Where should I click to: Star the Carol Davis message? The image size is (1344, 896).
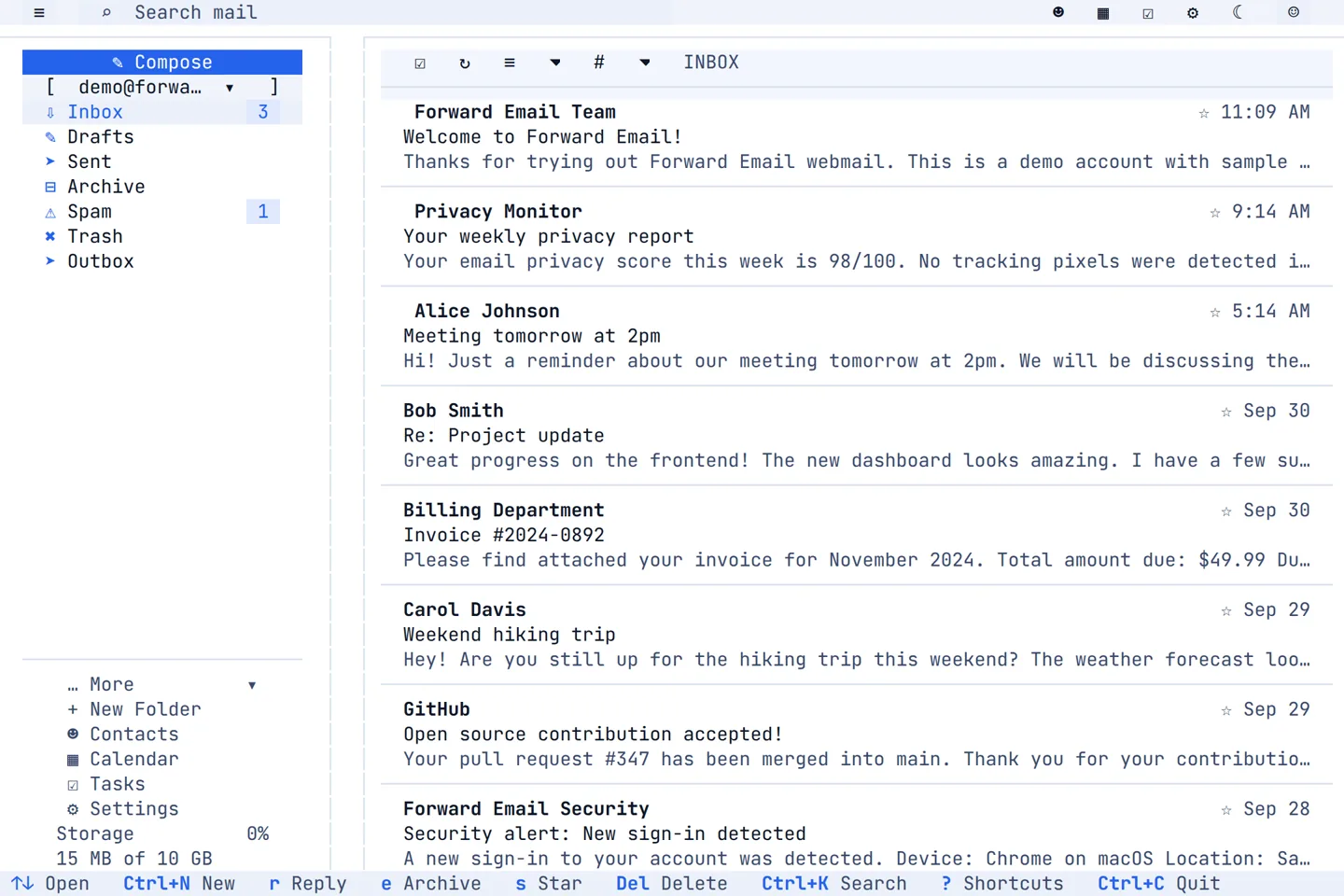[x=1226, y=610]
